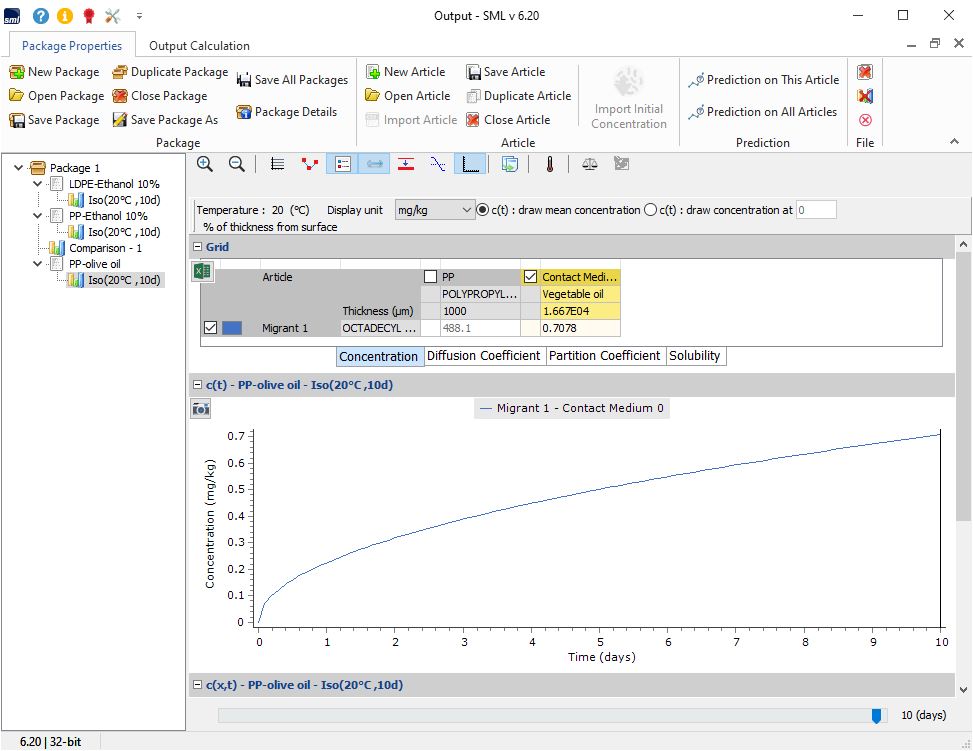Toggle the legend display toolbar icon
973x751 pixels.
[341, 164]
